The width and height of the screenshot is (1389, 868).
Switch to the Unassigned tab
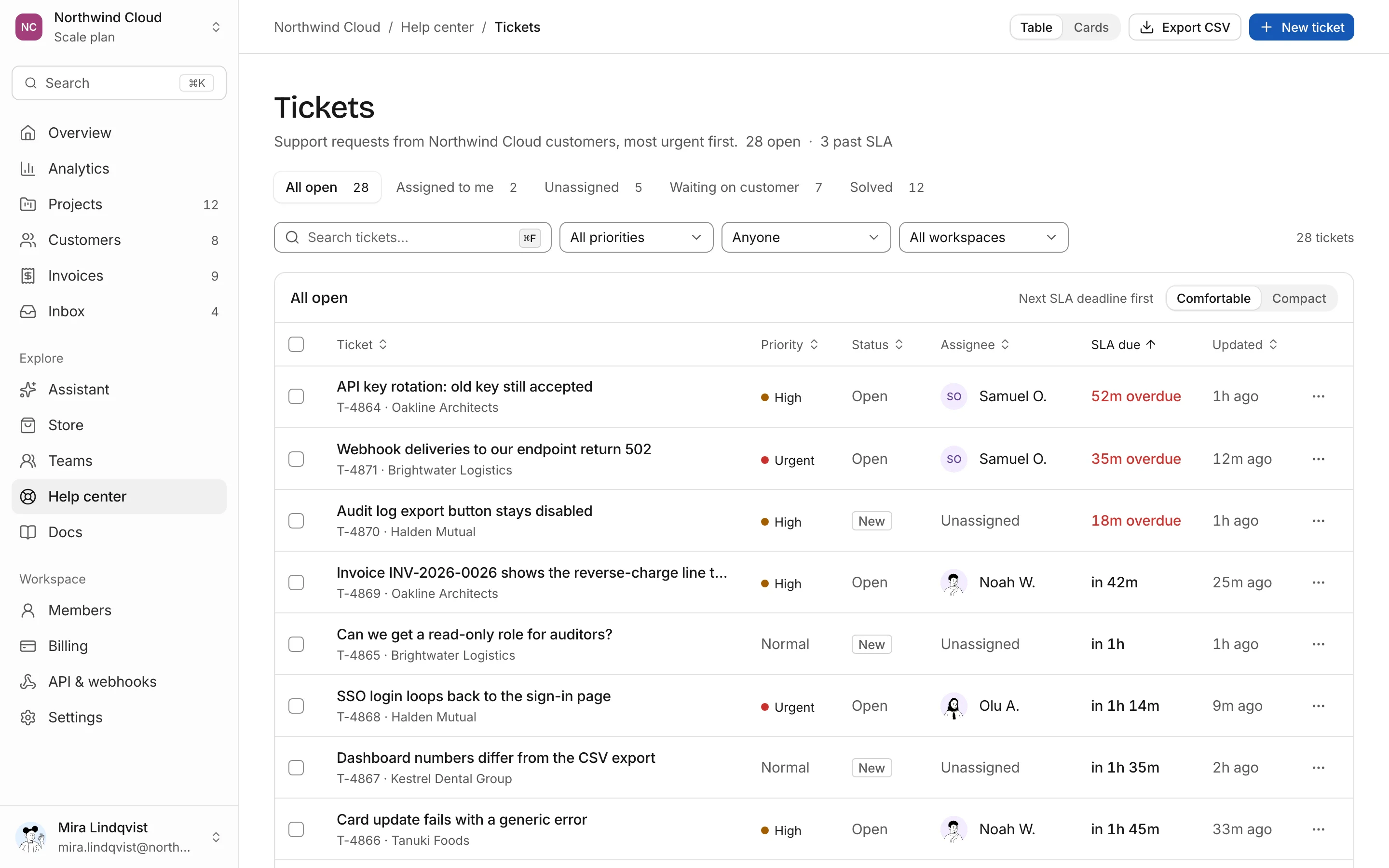click(x=593, y=187)
